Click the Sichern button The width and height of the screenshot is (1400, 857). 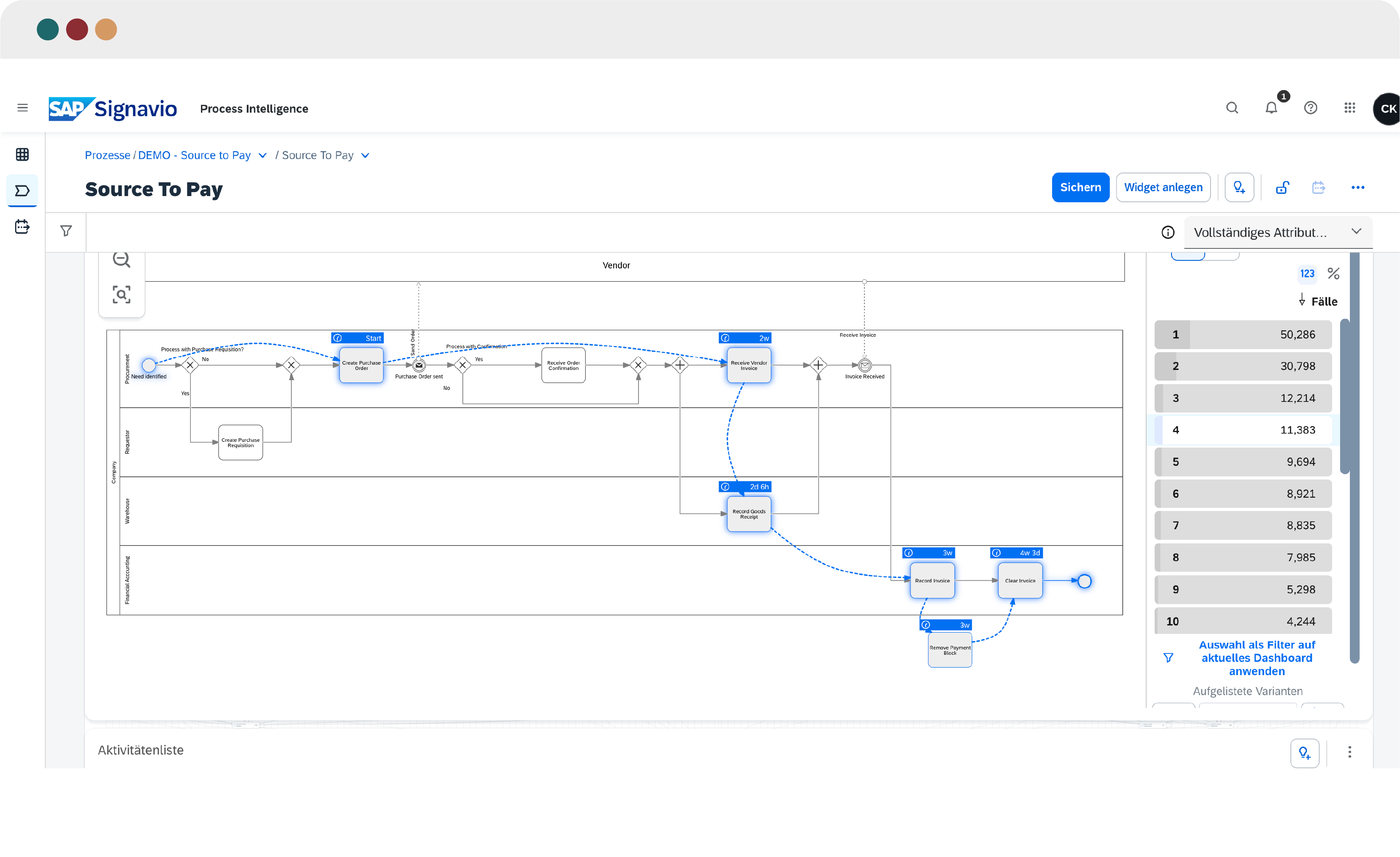coord(1080,188)
